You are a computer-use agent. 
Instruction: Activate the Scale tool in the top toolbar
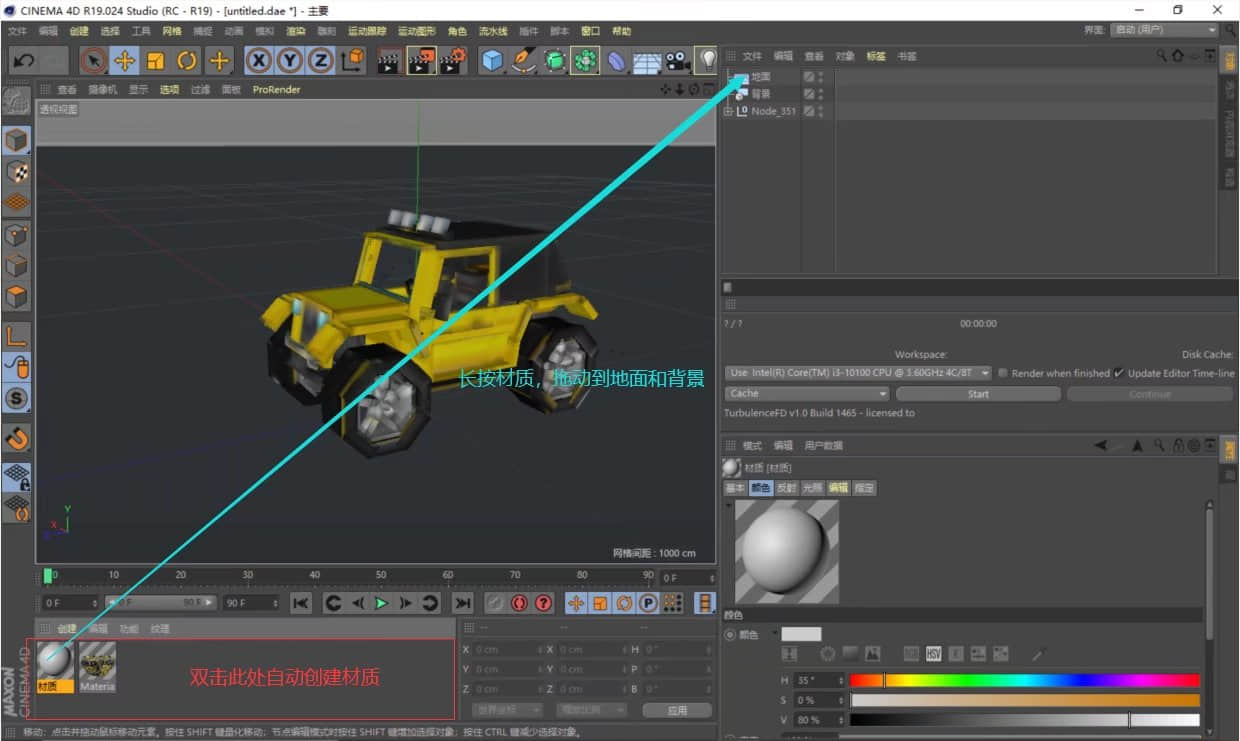[155, 61]
